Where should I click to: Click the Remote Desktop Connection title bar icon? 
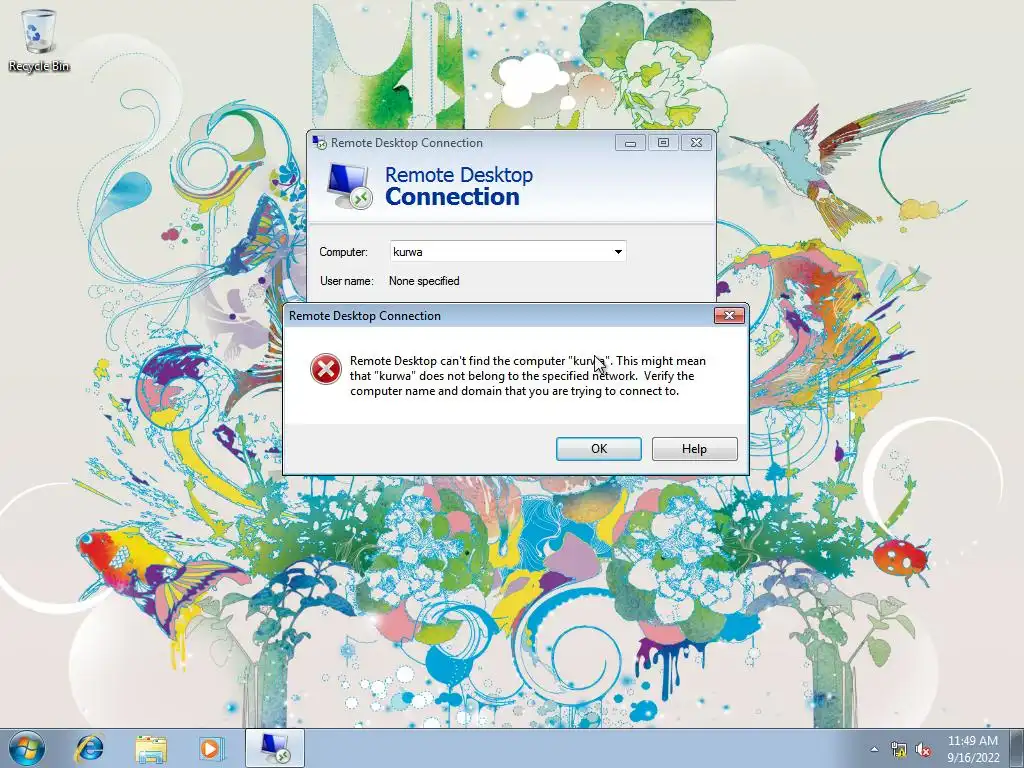[319, 142]
